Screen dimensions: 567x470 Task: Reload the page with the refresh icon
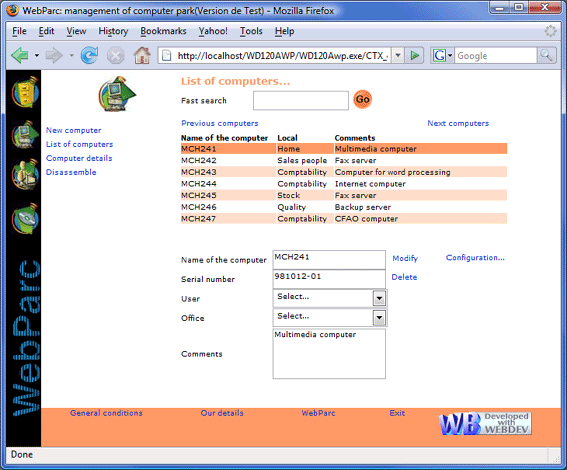coord(89,55)
